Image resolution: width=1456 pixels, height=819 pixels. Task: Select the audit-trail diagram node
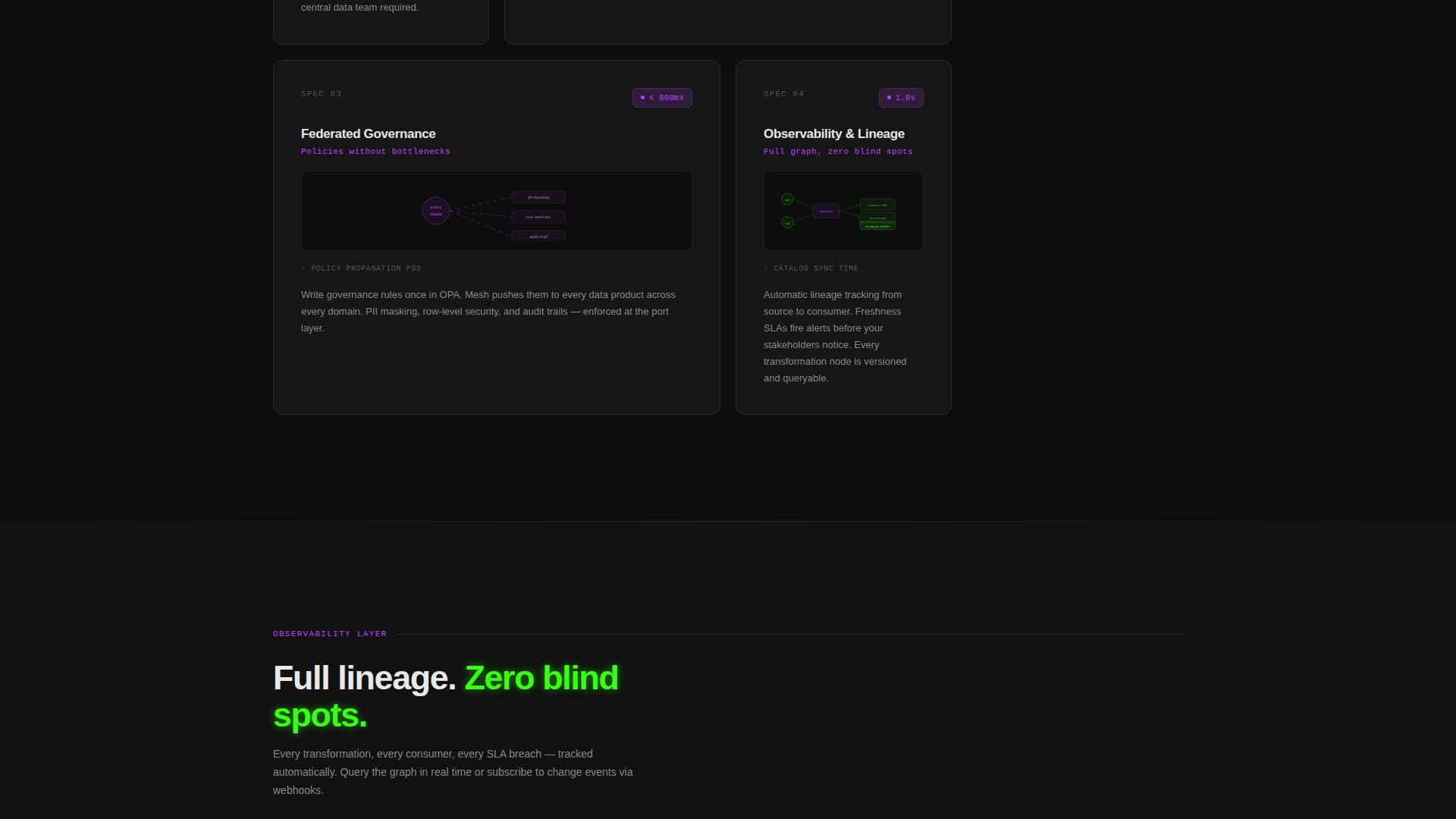click(538, 236)
